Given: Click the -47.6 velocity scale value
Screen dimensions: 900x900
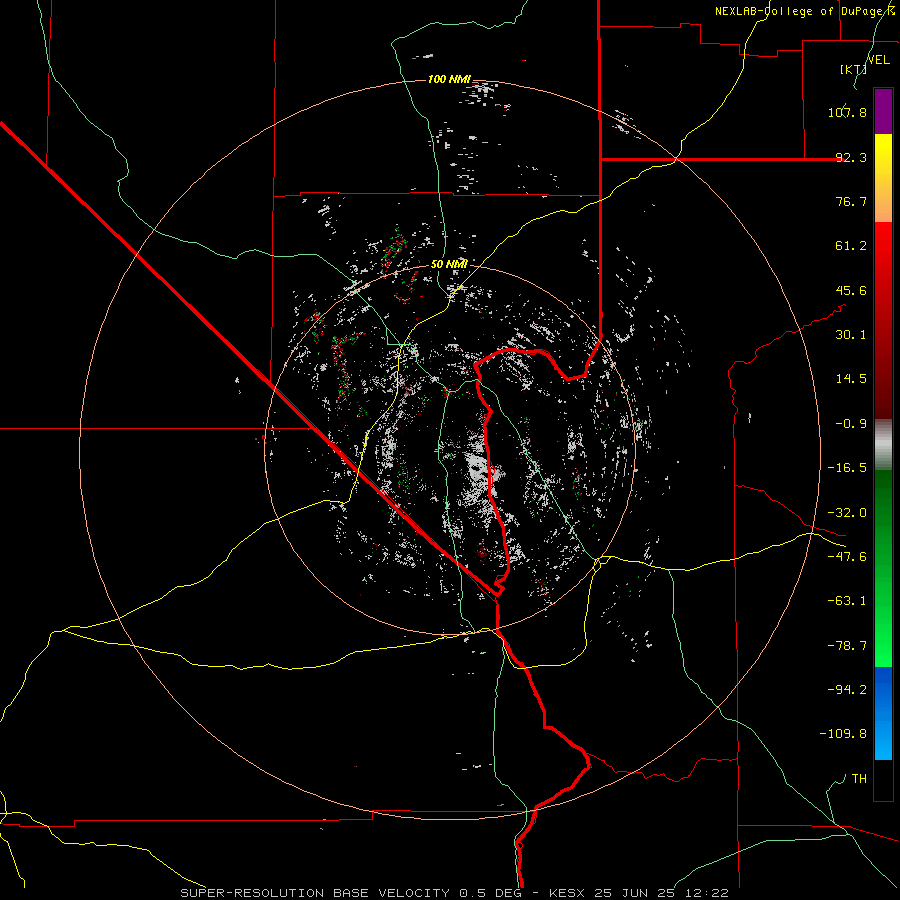Looking at the screenshot, I should (x=847, y=557).
